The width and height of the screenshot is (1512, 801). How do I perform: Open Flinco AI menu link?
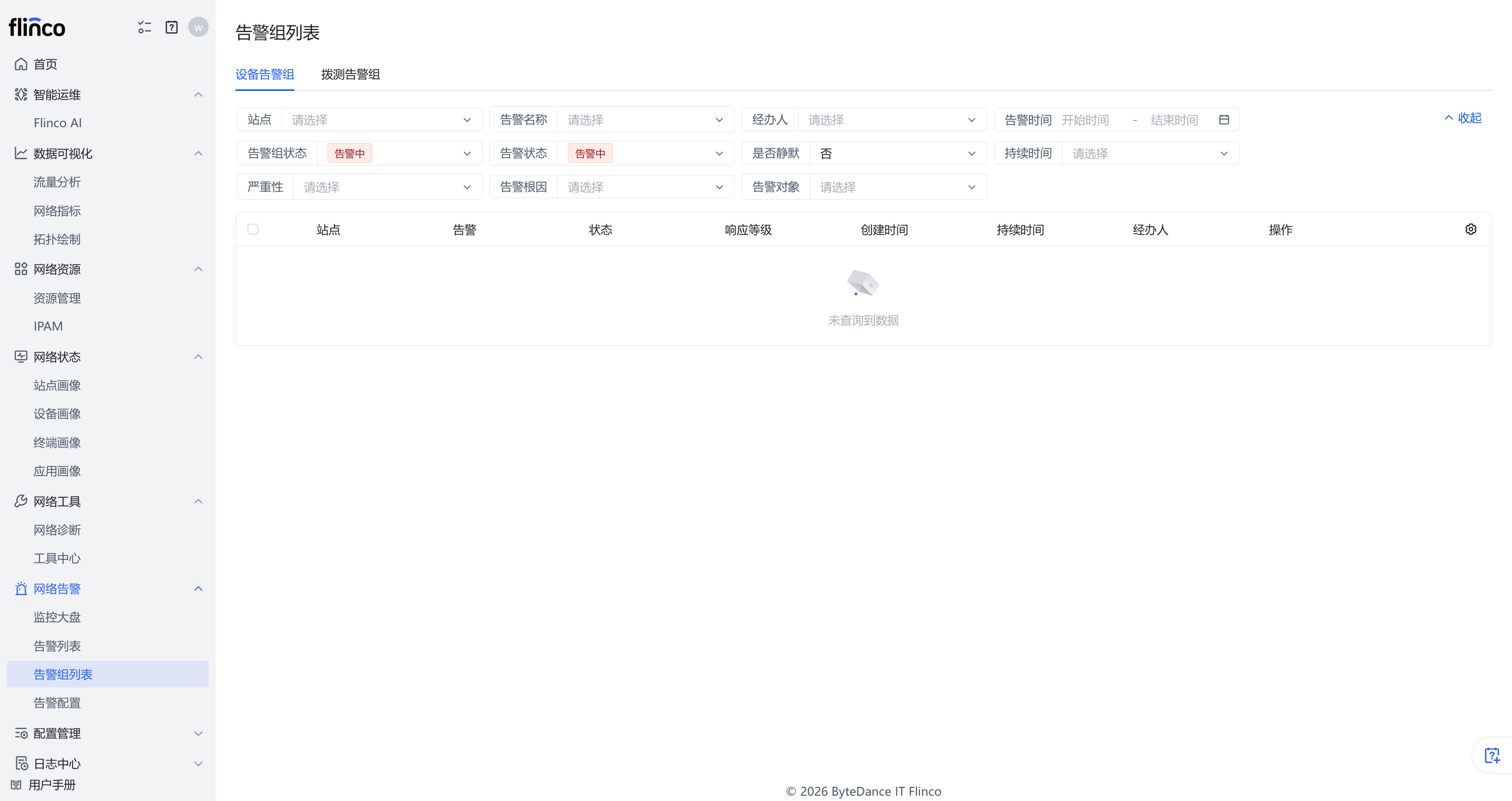[57, 123]
